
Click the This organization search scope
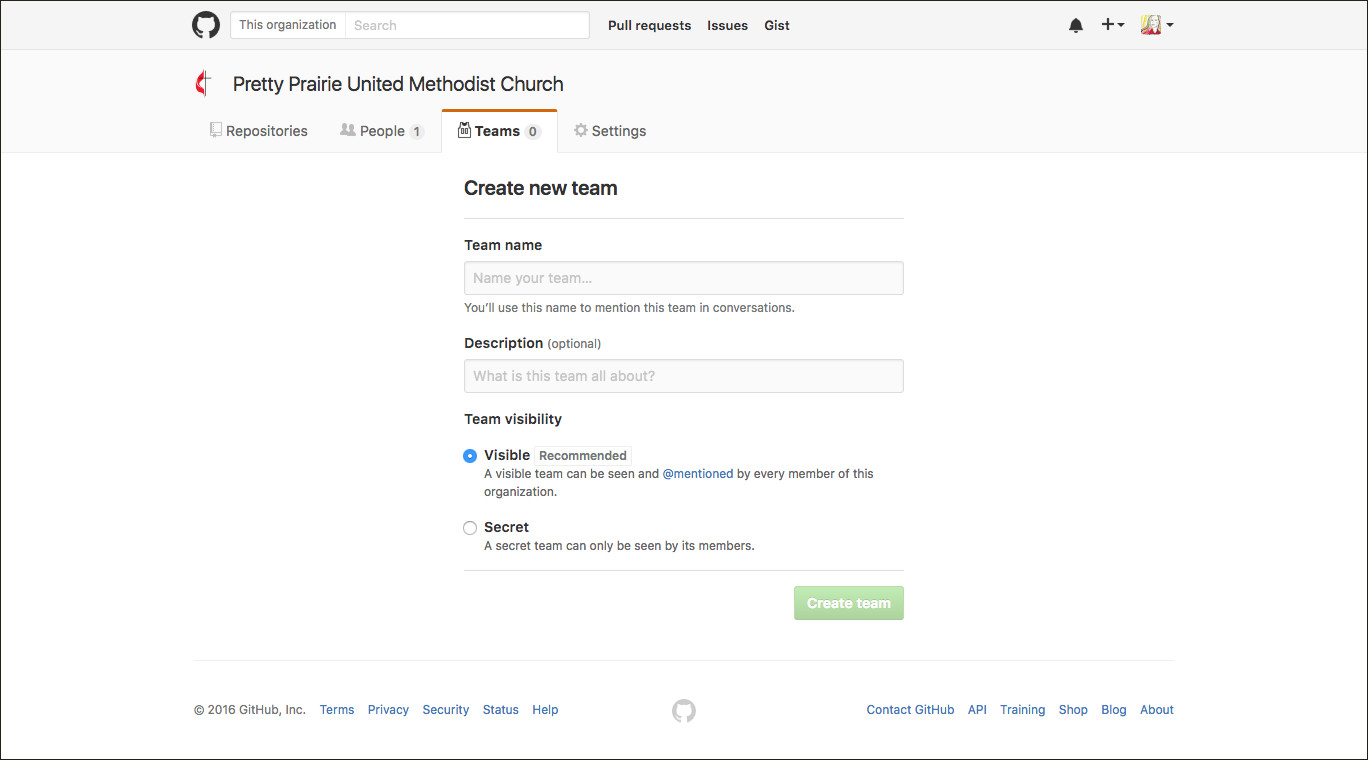click(288, 25)
